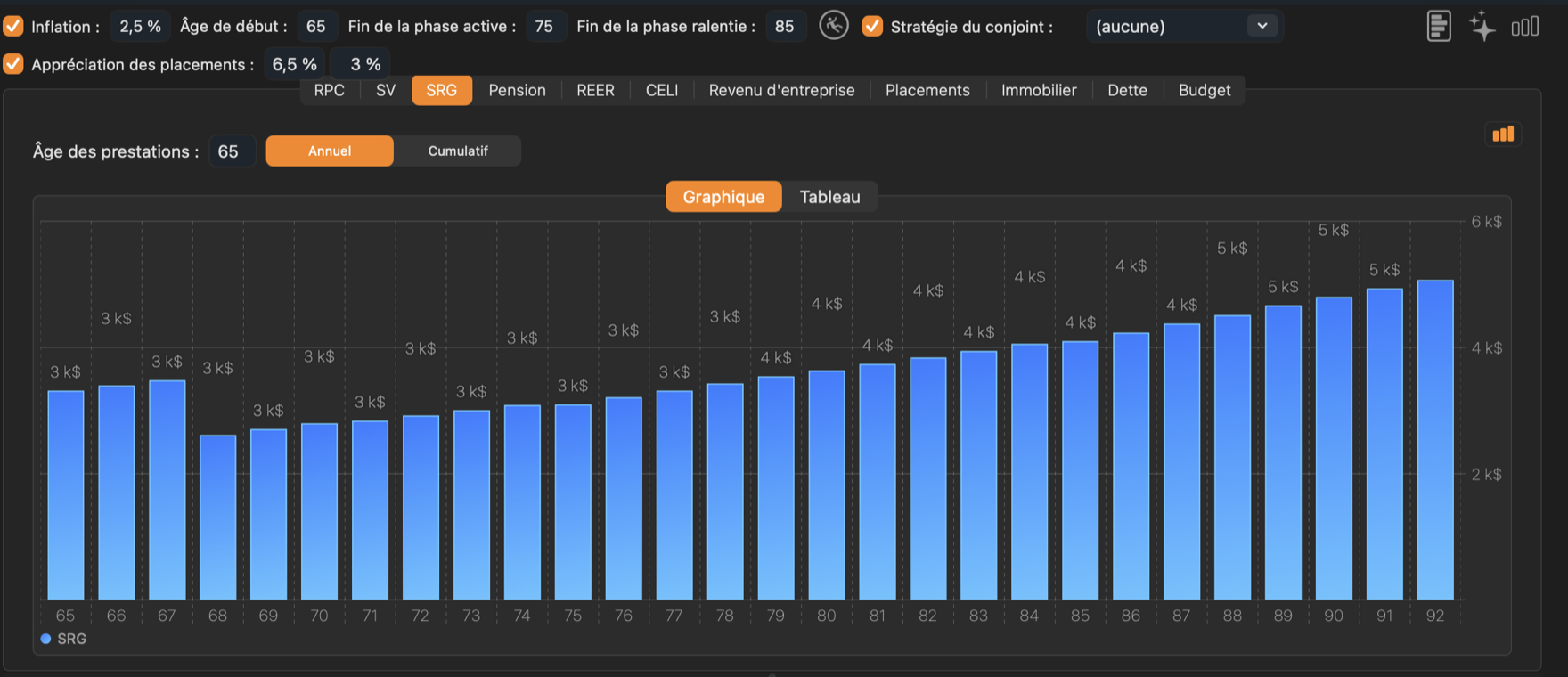Open the Pension tab
The width and height of the screenshot is (1568, 677).
click(518, 90)
